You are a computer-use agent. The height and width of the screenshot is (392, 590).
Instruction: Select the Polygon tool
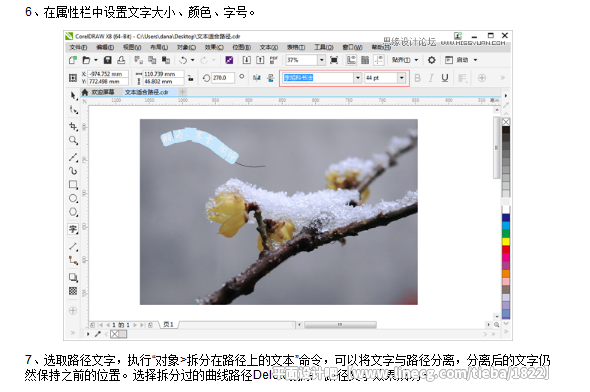coord(73,212)
